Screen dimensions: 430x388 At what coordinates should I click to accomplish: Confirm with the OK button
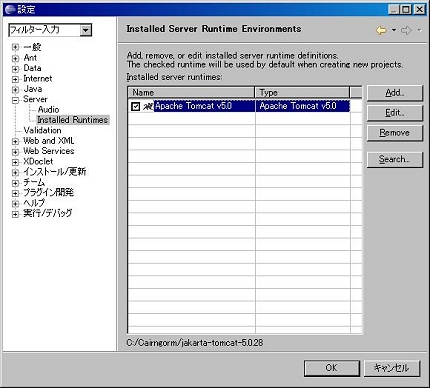(x=332, y=368)
